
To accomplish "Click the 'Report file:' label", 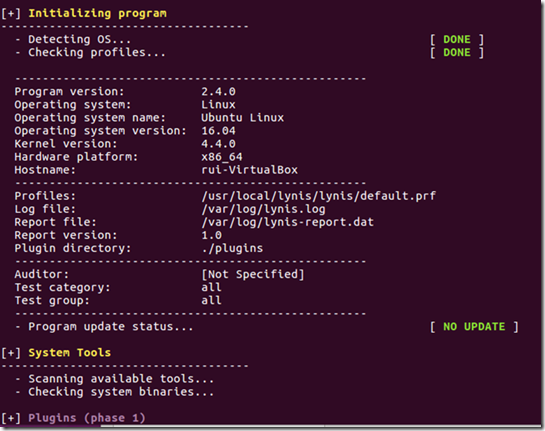I will 55,222.
